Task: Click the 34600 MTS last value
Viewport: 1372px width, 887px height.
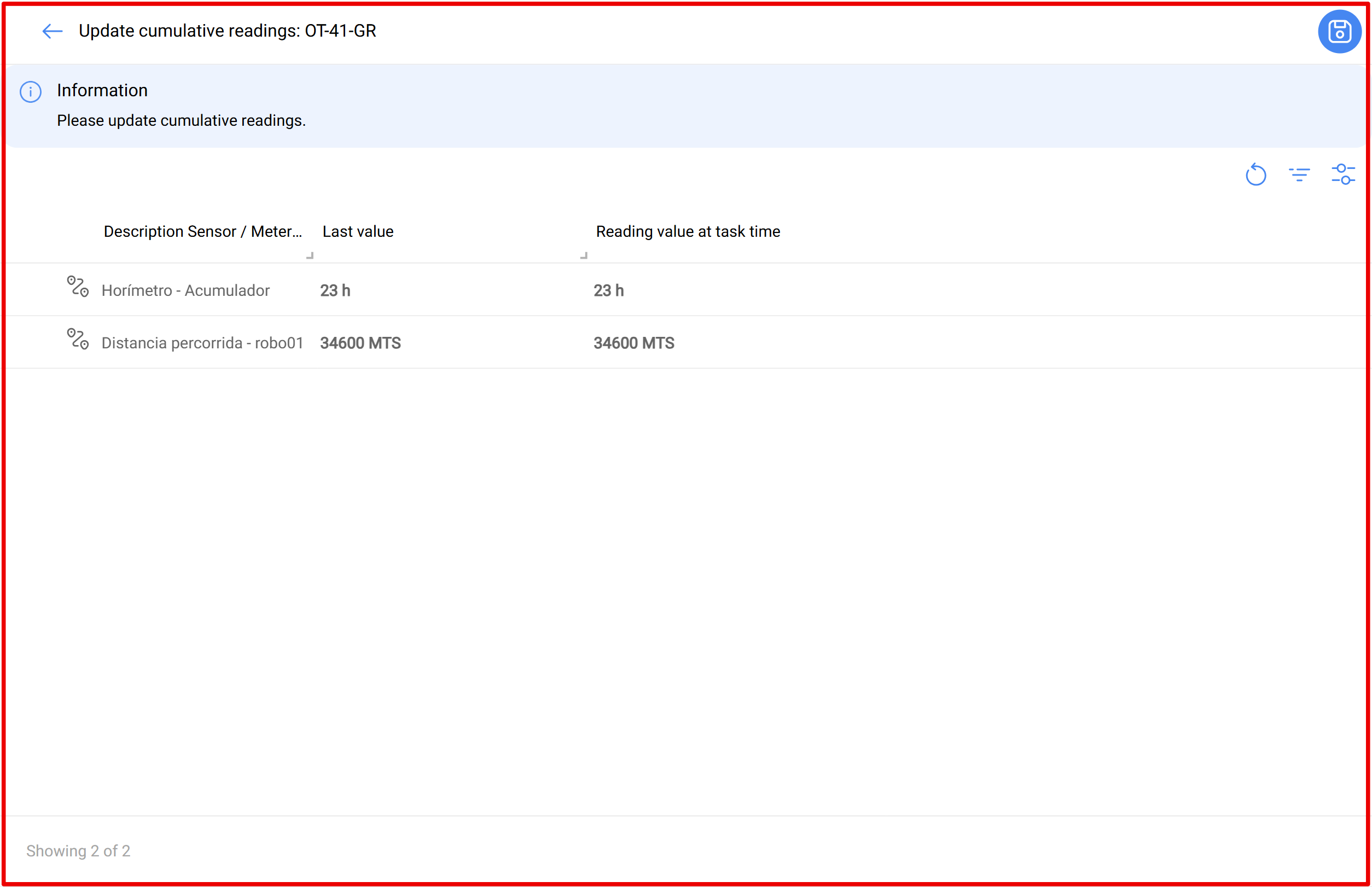Action: tap(360, 343)
